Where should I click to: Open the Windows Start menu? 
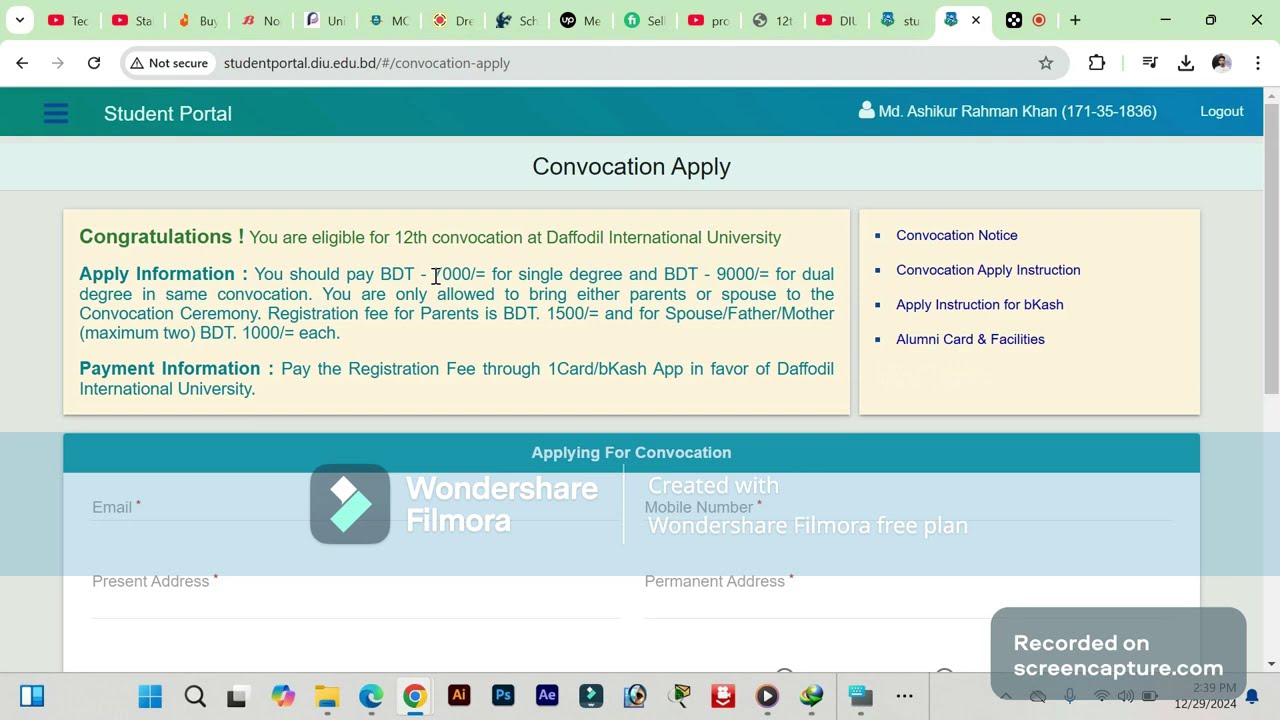[150, 696]
